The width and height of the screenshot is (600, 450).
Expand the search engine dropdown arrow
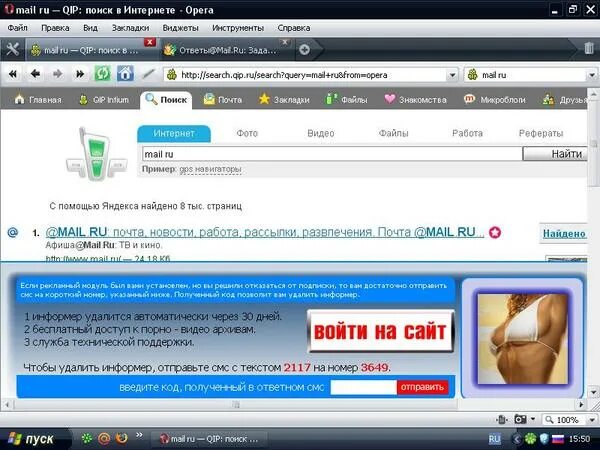click(592, 75)
